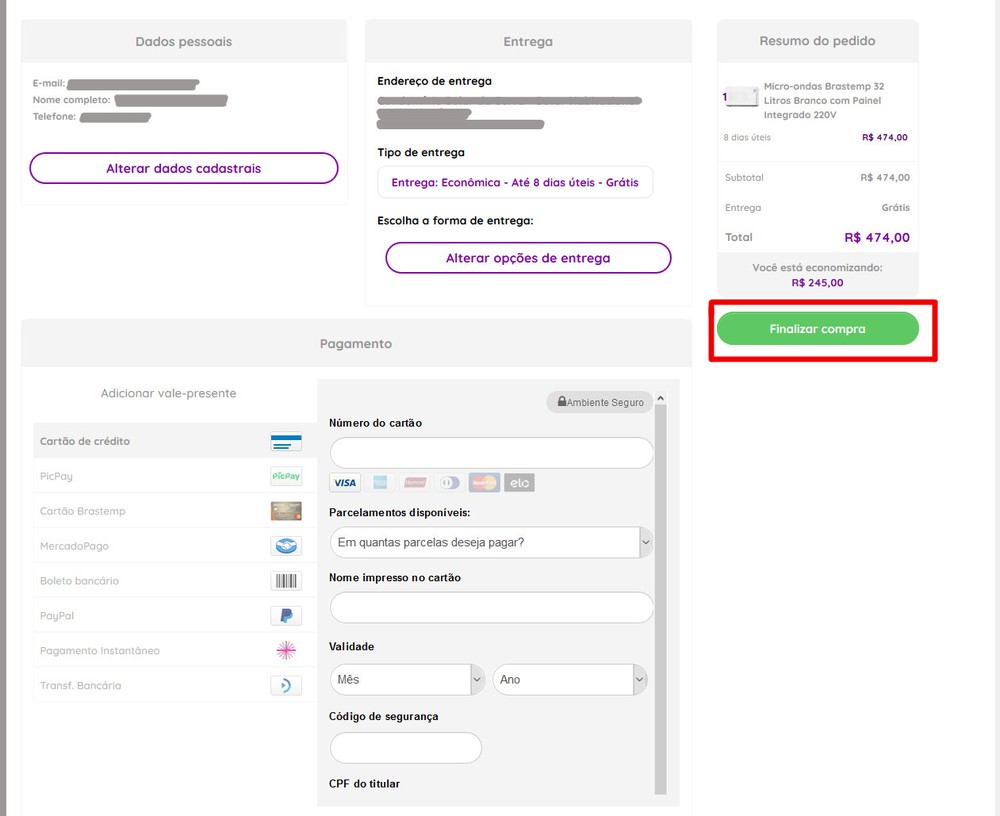Open the installments (parcelas) dropdown
1000x816 pixels.
coord(492,542)
